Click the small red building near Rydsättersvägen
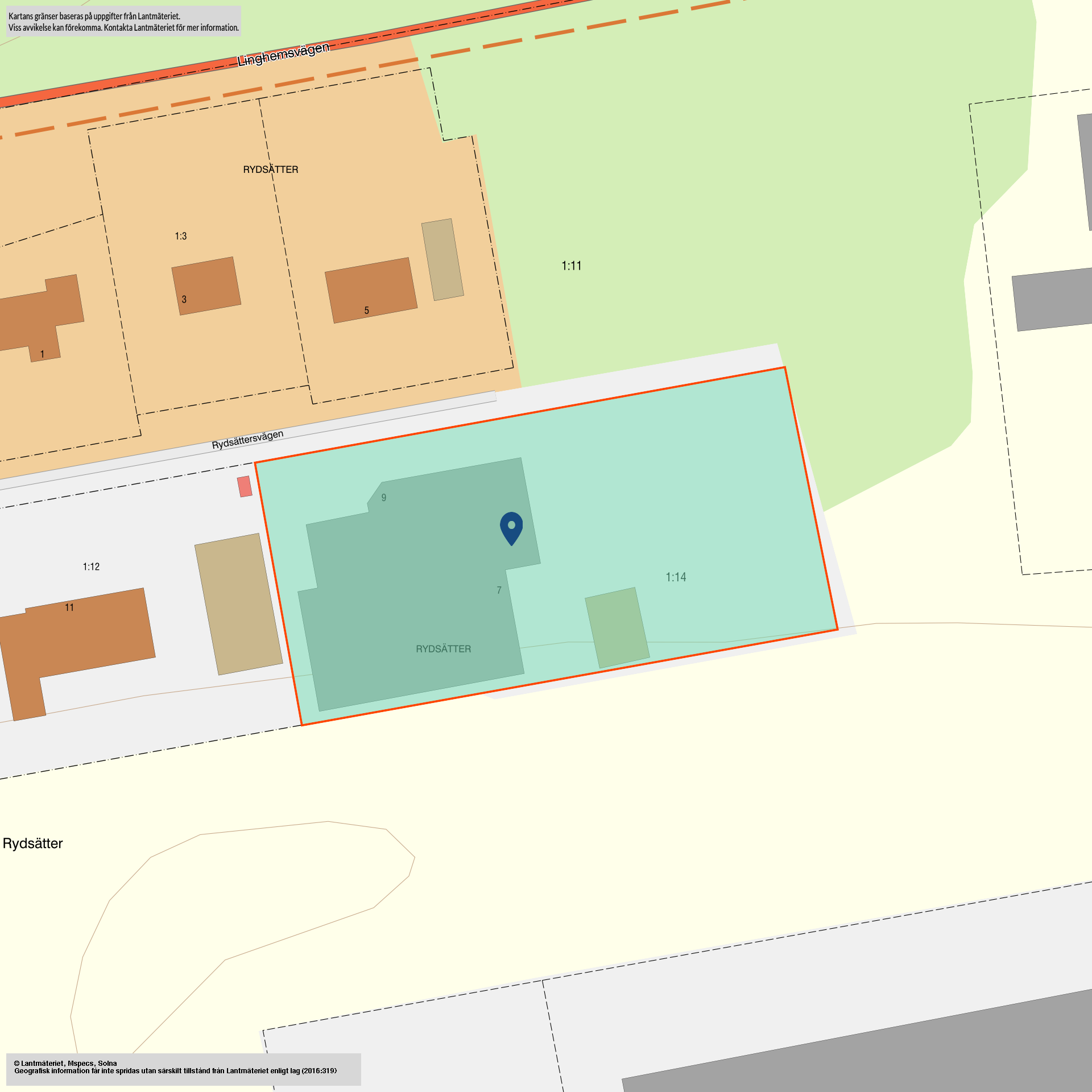 [245, 487]
